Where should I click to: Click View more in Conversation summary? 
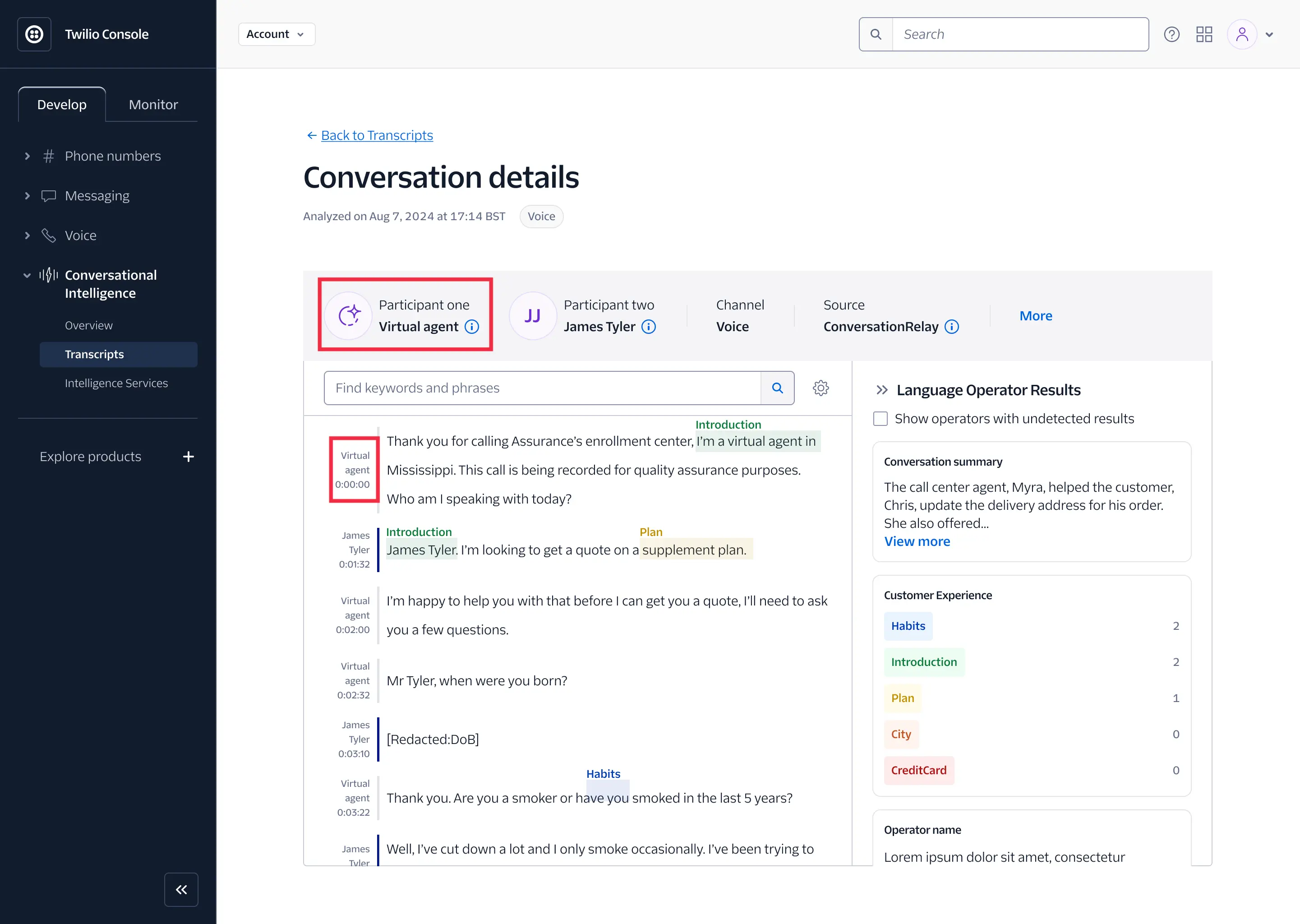[917, 542]
